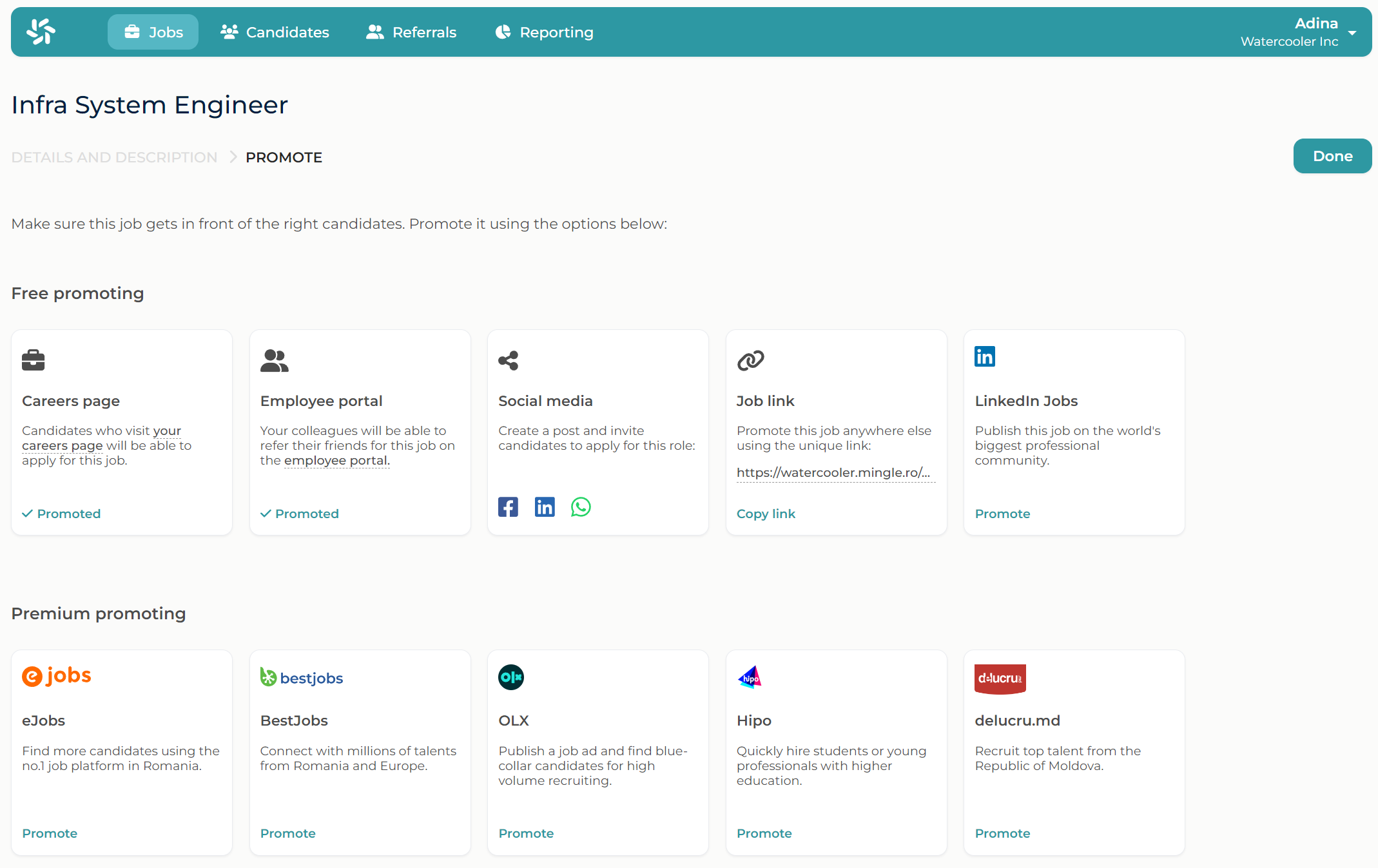Click the OLX card title
Image resolution: width=1378 pixels, height=868 pixels.
[x=514, y=720]
